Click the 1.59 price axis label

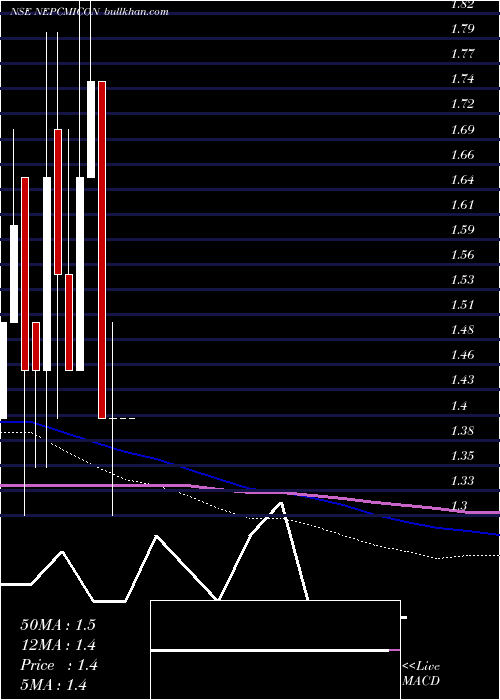pos(462,230)
